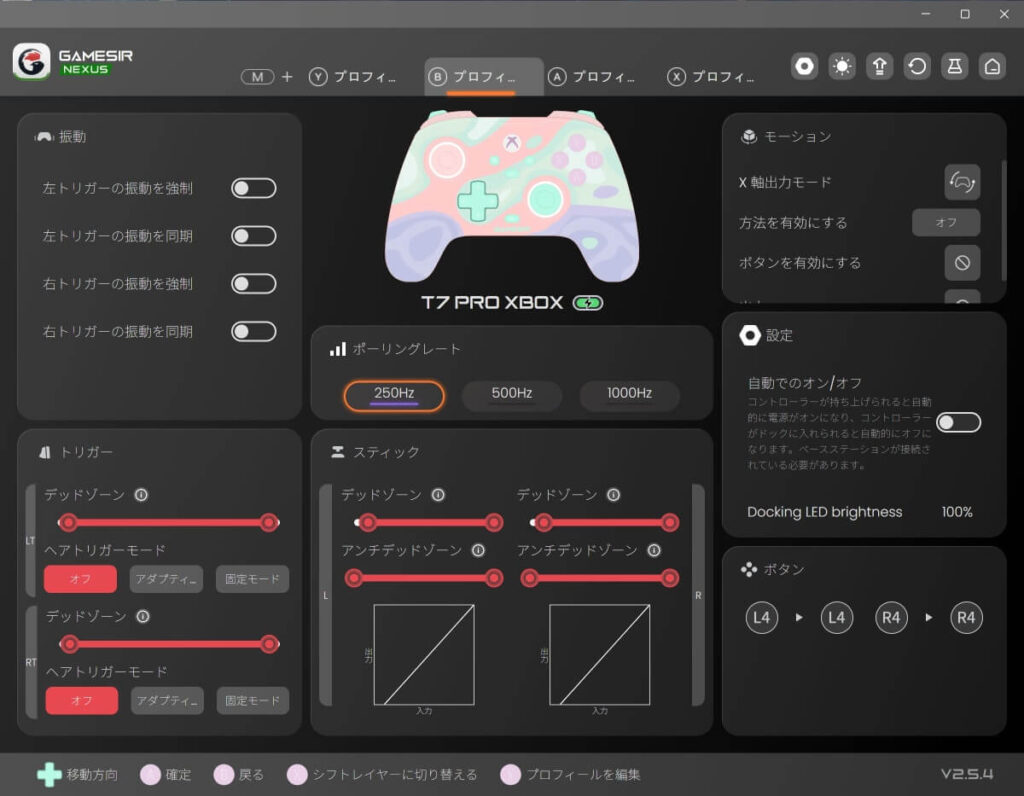Screen dimensions: 1024x796
Task: Click the sun brightness icon in toolbar
Action: coord(842,66)
